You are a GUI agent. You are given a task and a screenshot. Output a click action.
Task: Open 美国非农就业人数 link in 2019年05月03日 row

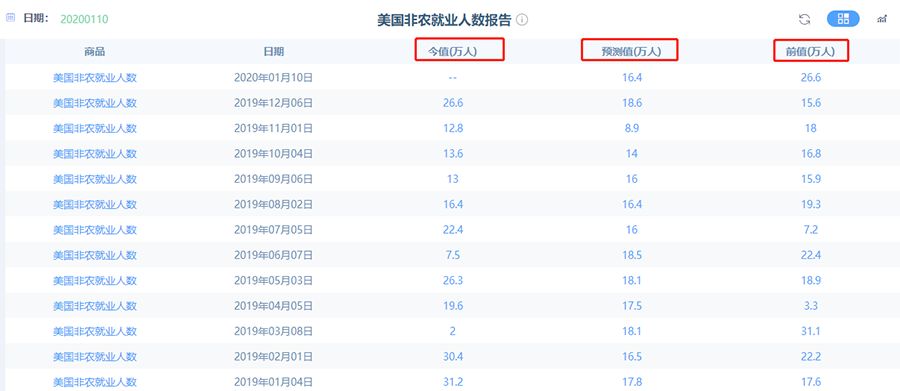[x=95, y=280]
